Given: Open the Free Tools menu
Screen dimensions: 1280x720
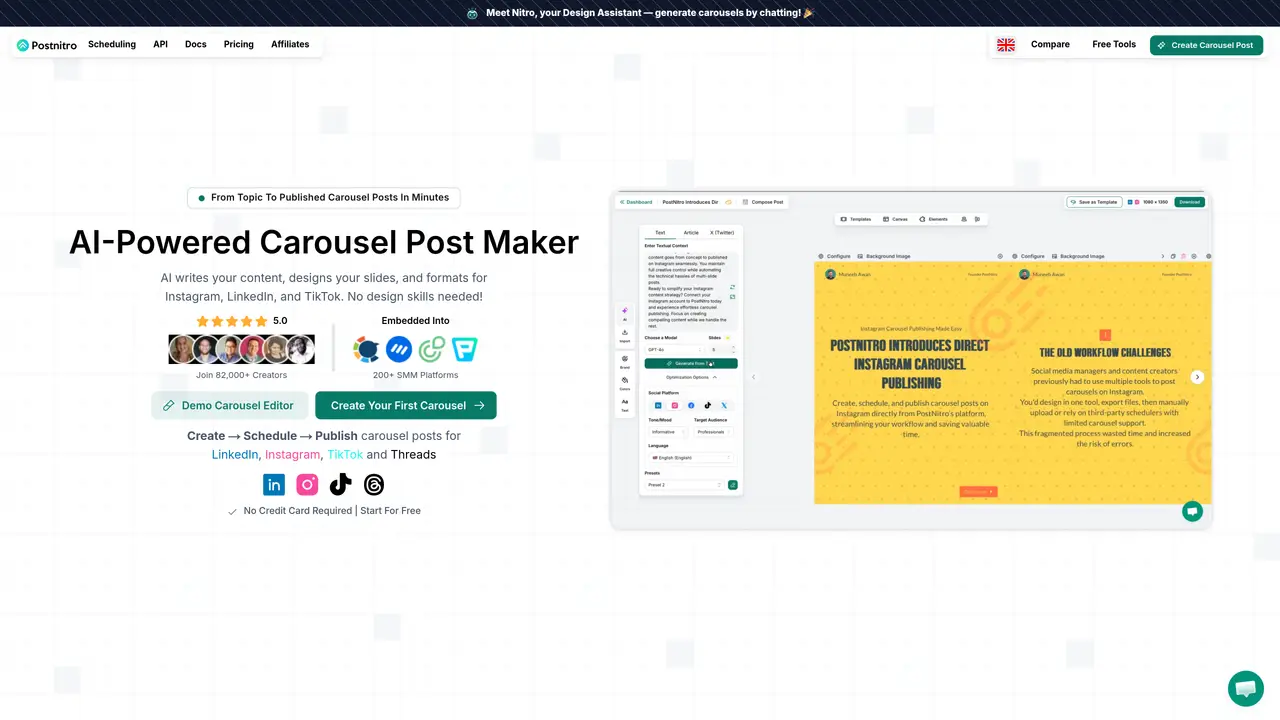Looking at the screenshot, I should (1114, 44).
